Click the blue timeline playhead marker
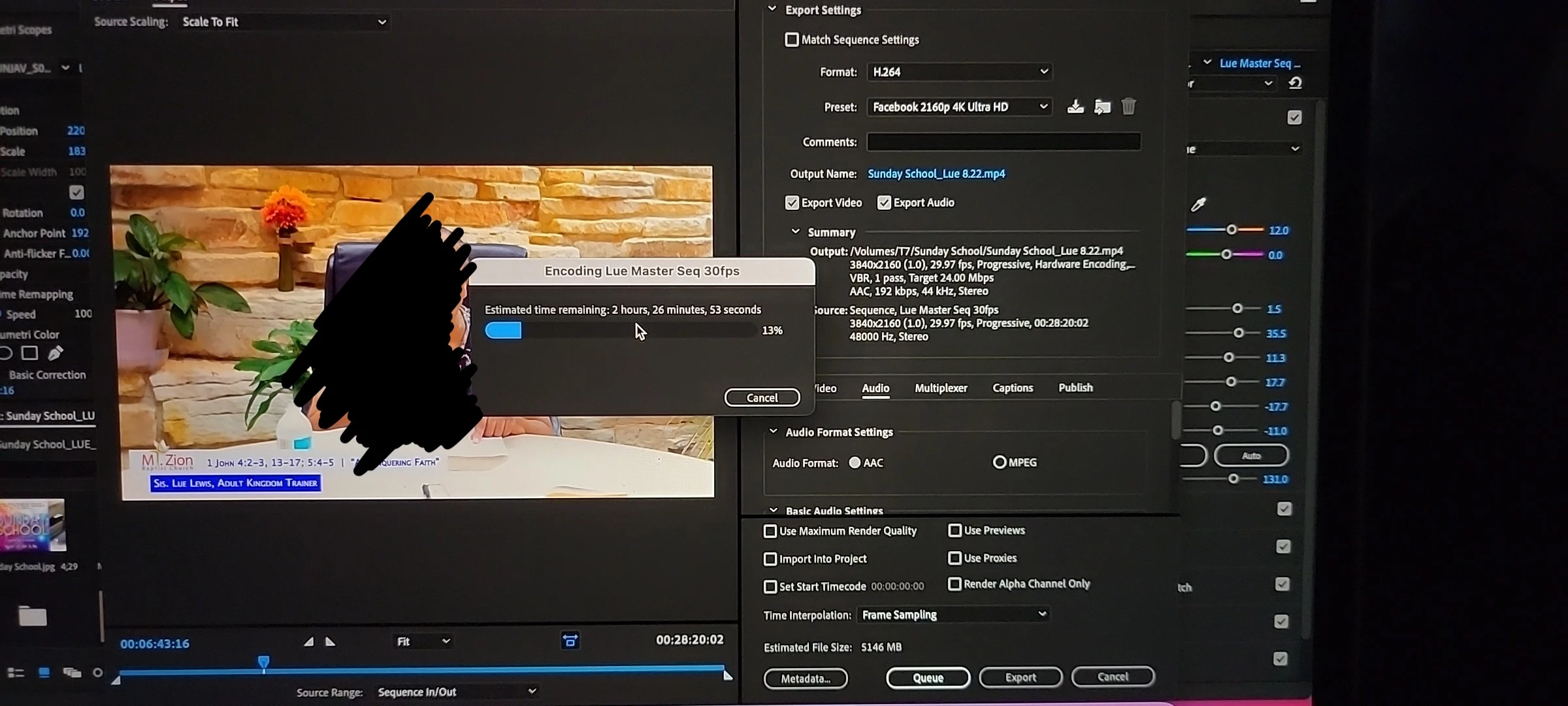The width and height of the screenshot is (1568, 706). (263, 663)
